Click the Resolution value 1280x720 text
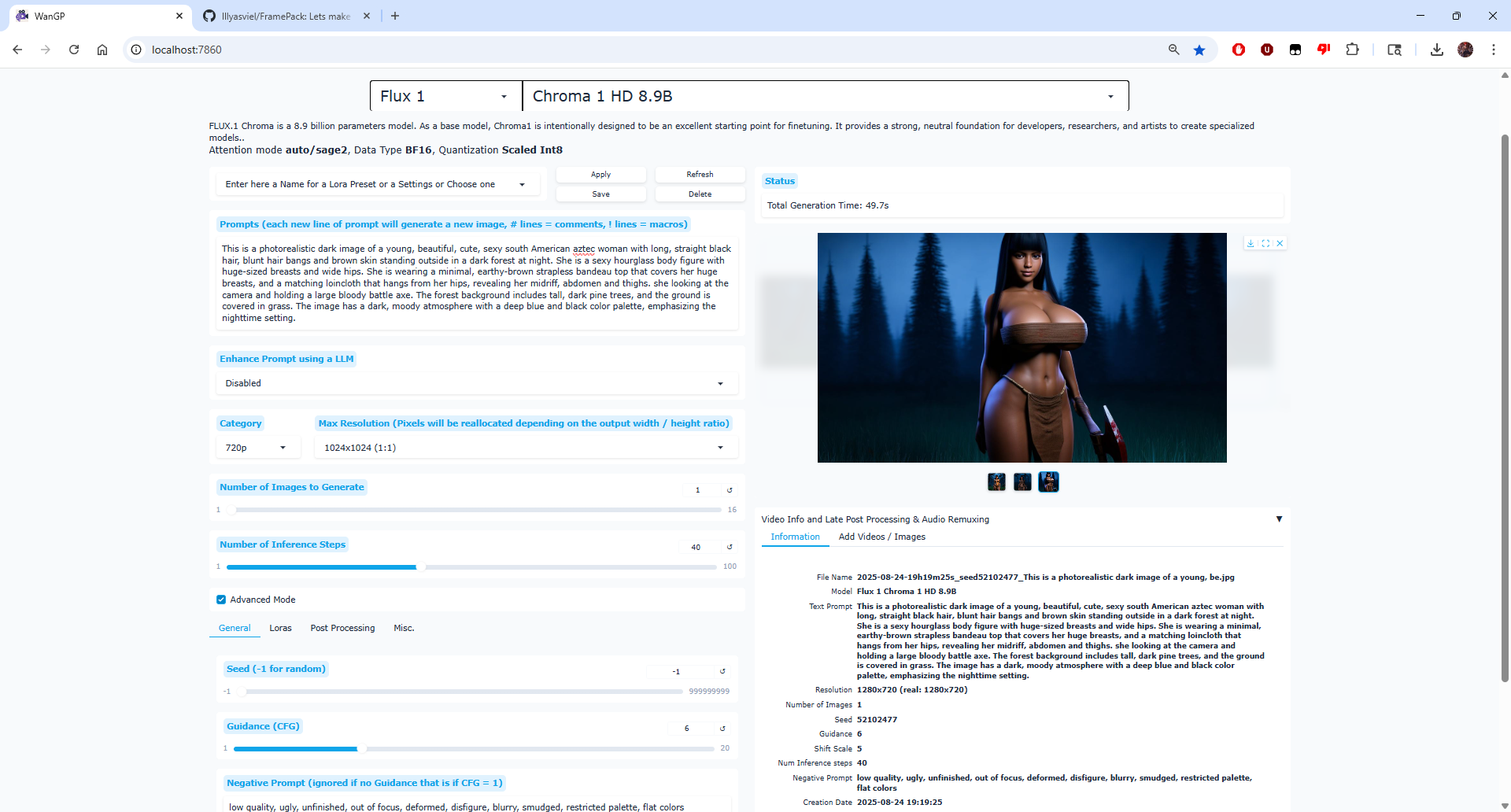The height and width of the screenshot is (812, 1511). pyautogui.click(x=912, y=689)
